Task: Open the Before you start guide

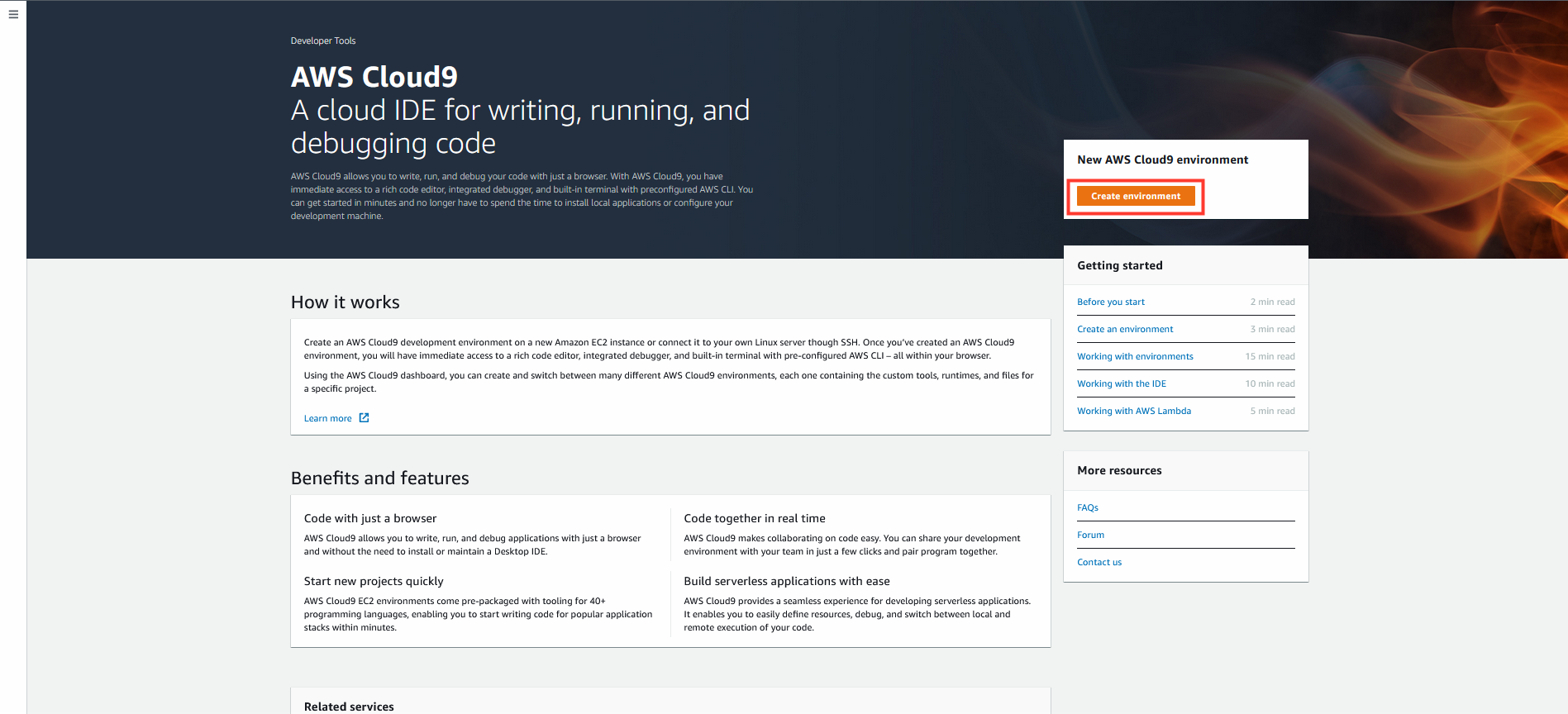Action: pos(1110,302)
